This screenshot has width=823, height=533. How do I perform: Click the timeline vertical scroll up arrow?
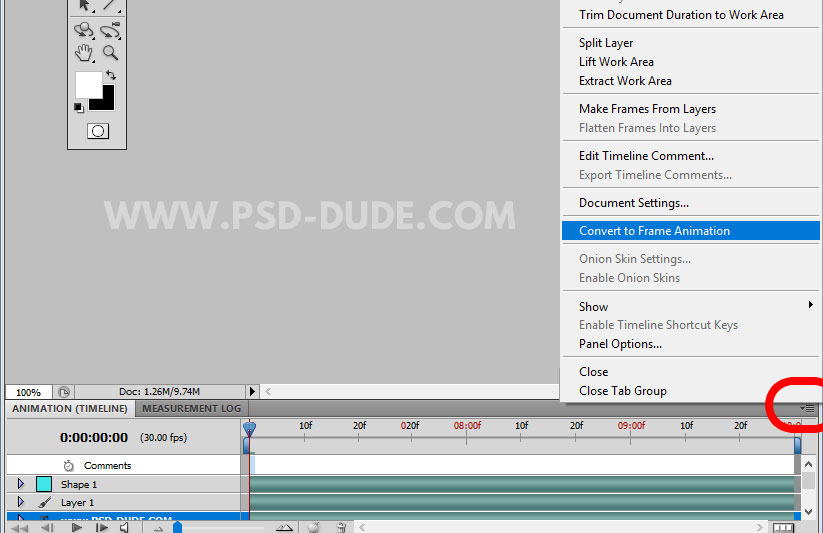808,464
